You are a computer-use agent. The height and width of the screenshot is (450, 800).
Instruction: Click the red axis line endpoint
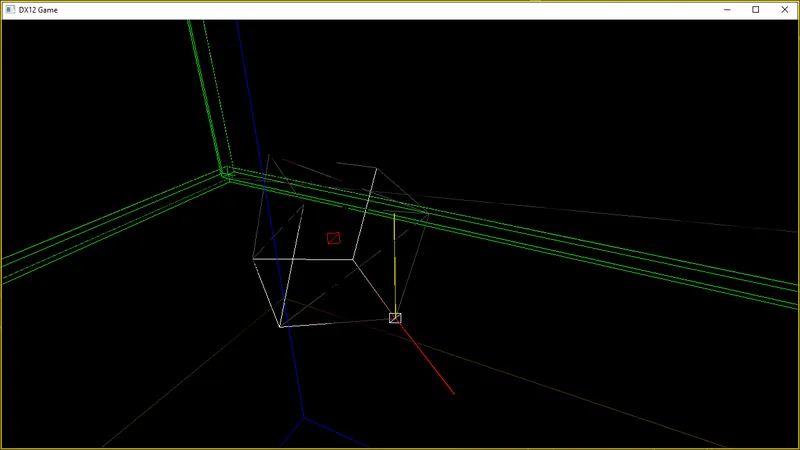[x=454, y=393]
